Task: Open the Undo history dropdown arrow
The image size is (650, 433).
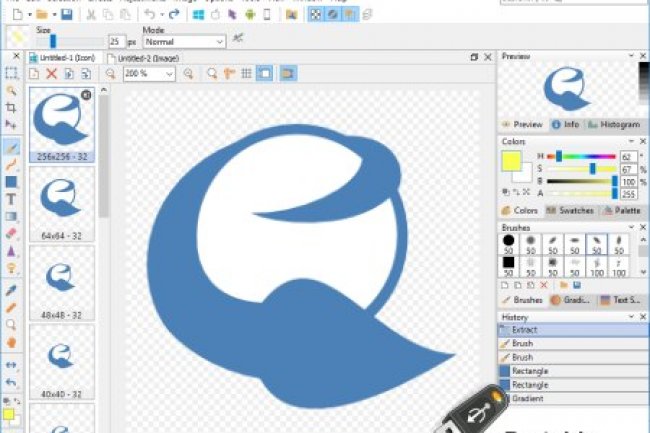Action: (162, 15)
